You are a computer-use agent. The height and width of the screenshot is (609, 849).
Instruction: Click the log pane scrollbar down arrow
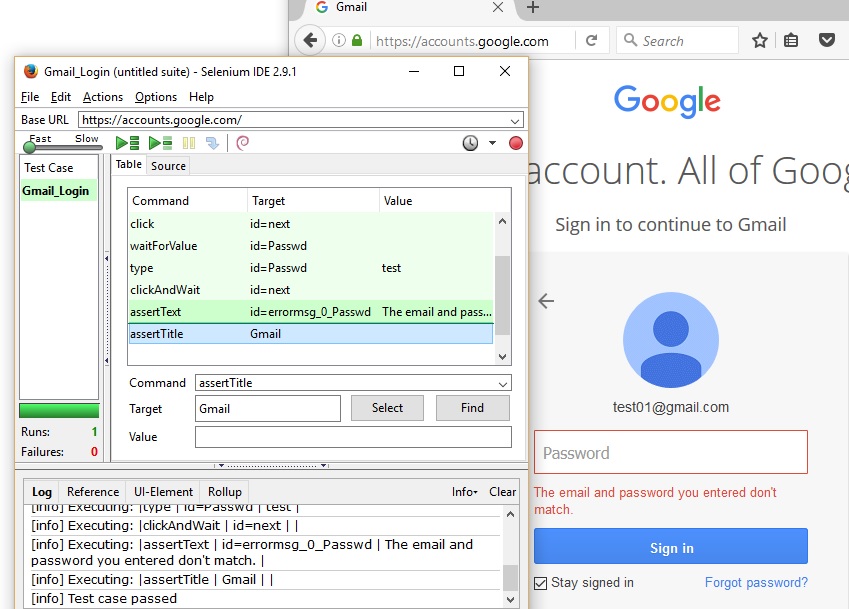click(x=510, y=599)
